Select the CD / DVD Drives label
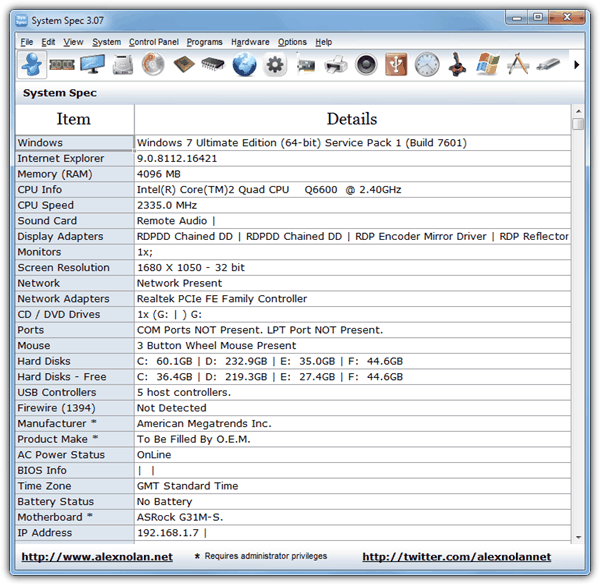Screen dimensions: 600x584 (75, 315)
